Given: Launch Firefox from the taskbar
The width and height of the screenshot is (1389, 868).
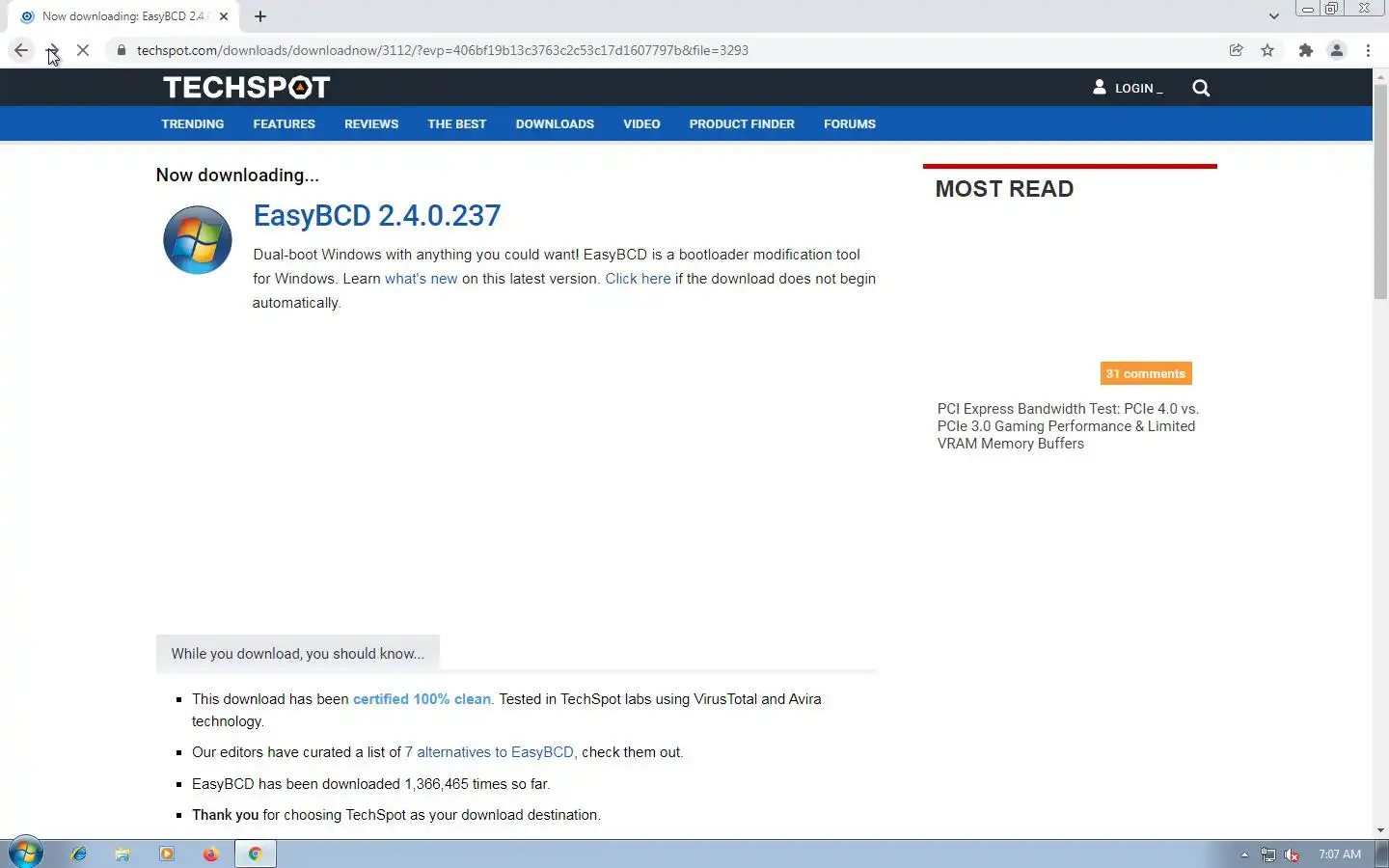Looking at the screenshot, I should click(211, 854).
